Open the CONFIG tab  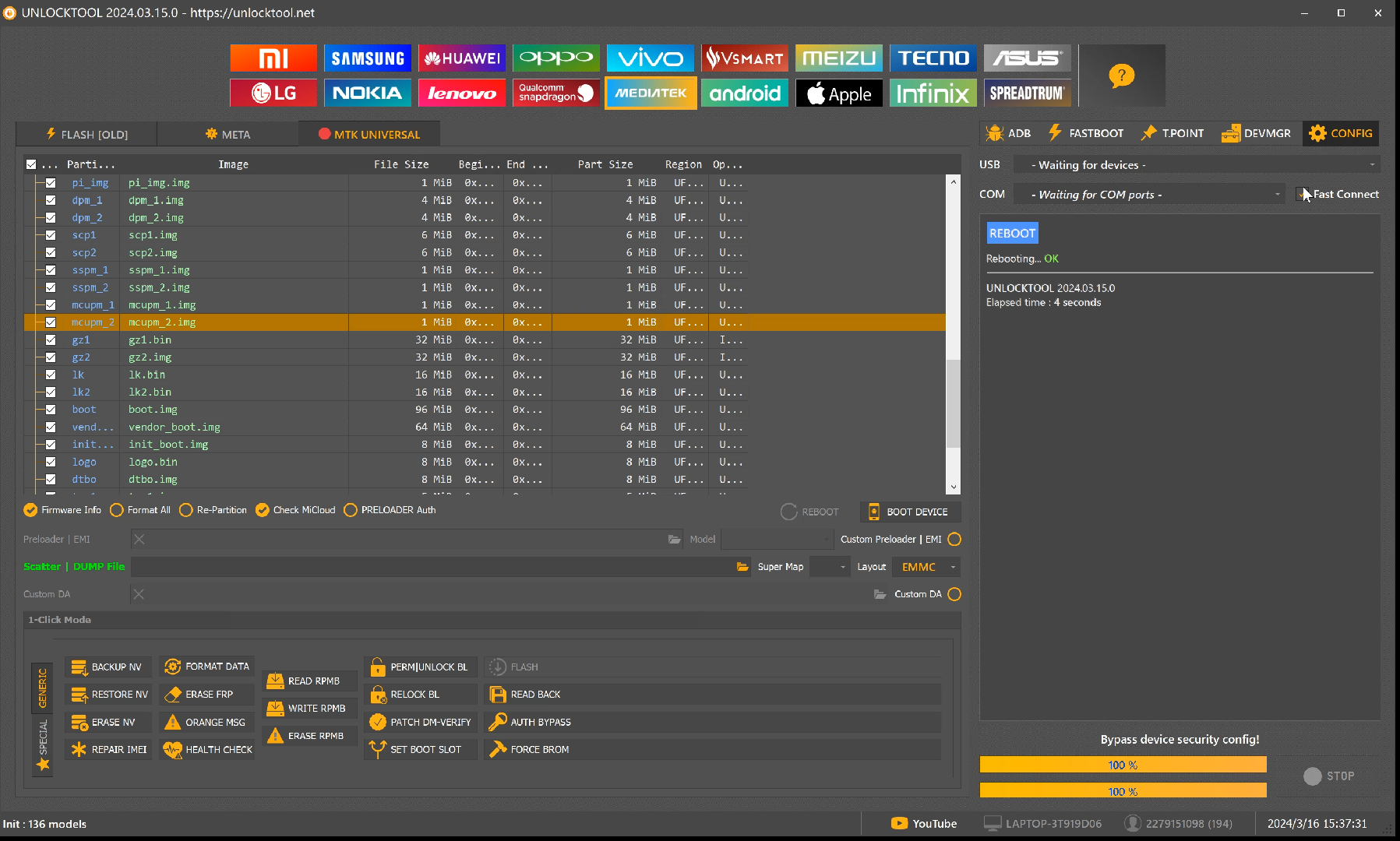pos(1341,133)
